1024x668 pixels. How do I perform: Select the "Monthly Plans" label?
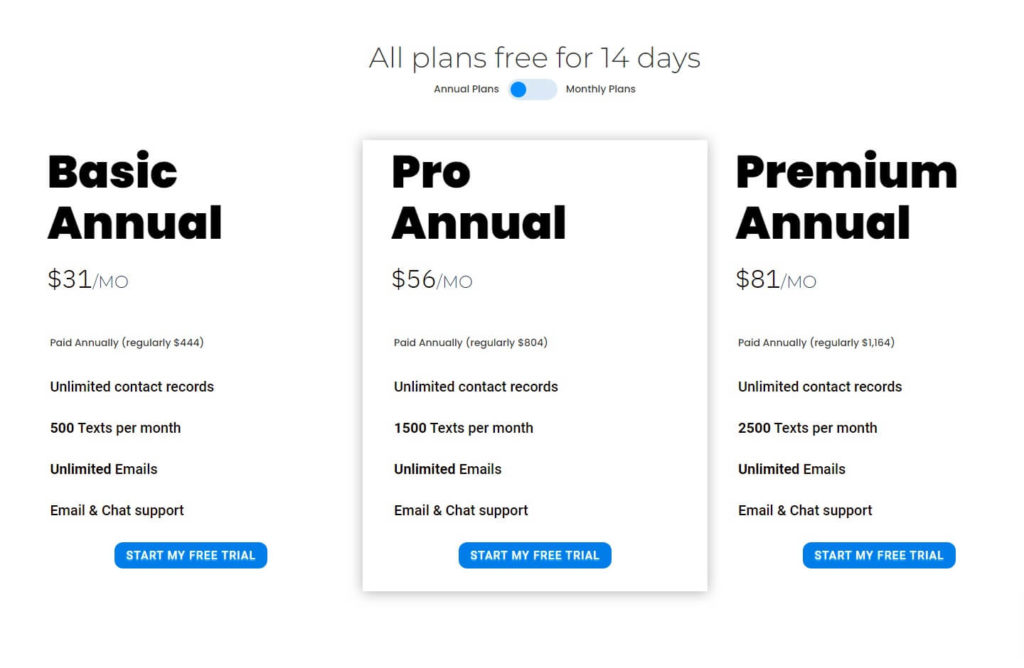tap(600, 89)
